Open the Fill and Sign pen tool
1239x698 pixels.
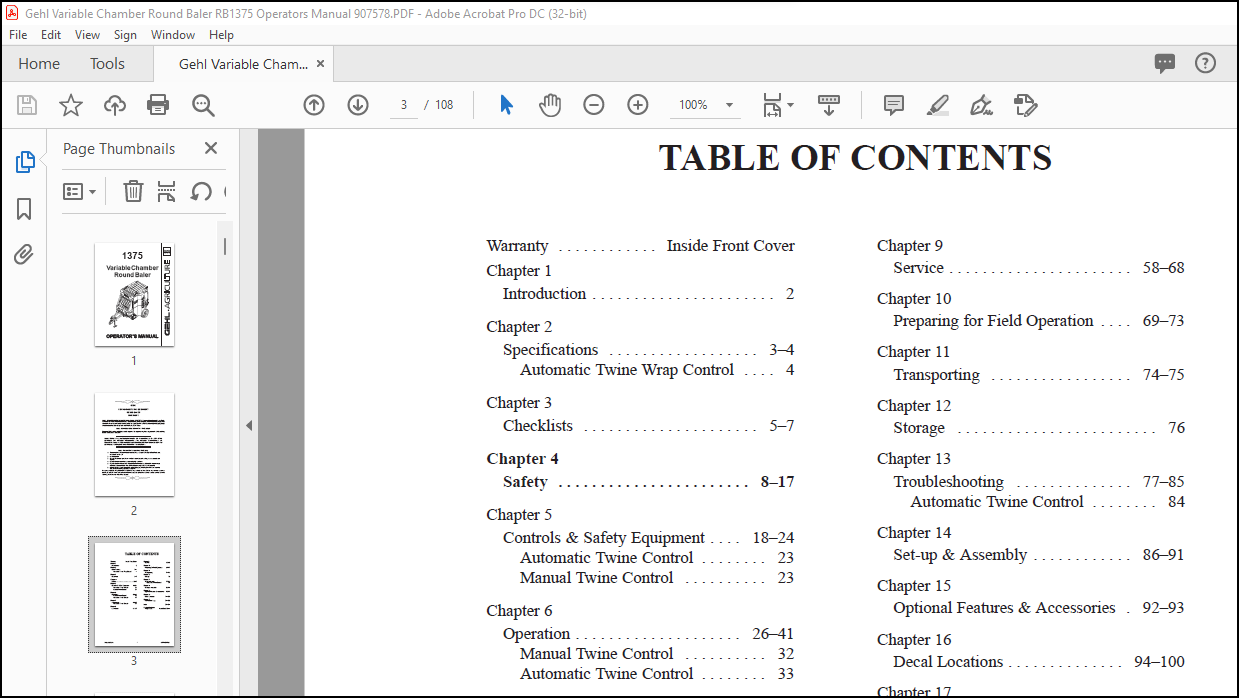pos(981,105)
